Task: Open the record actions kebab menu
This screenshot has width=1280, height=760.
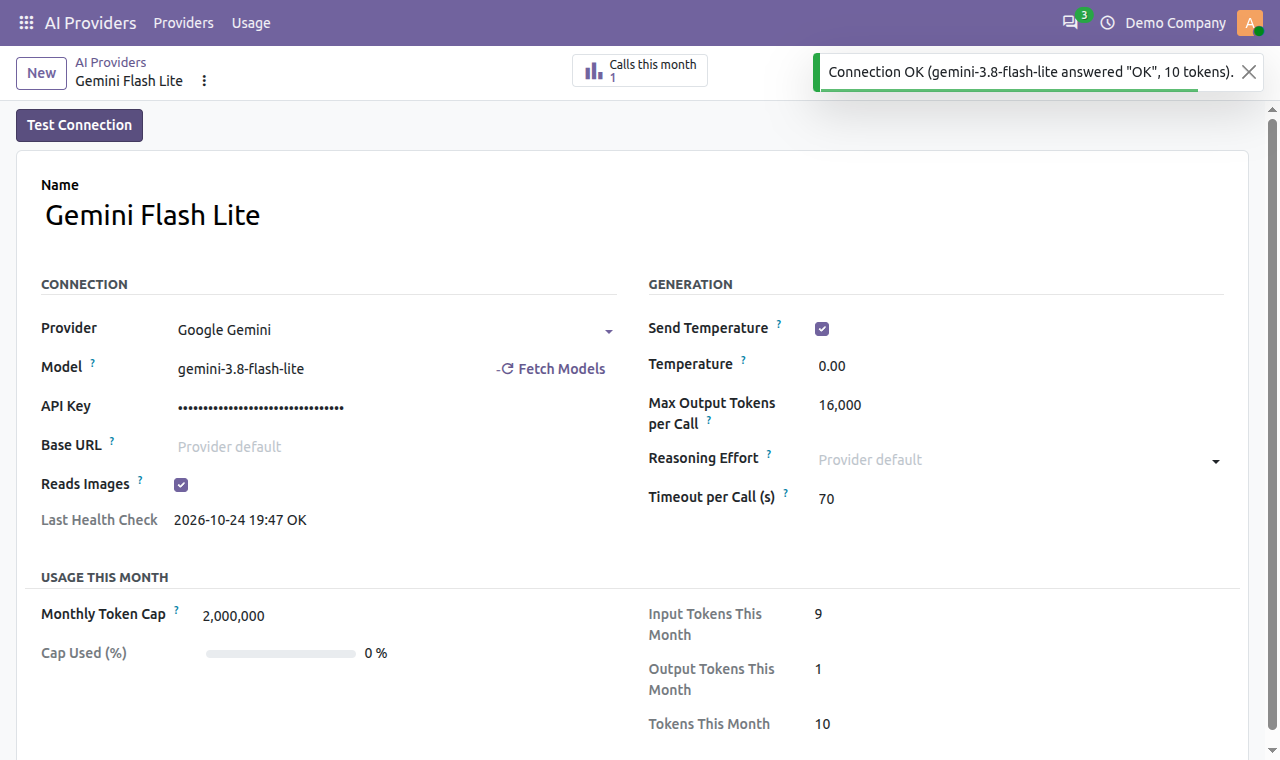Action: (x=204, y=81)
